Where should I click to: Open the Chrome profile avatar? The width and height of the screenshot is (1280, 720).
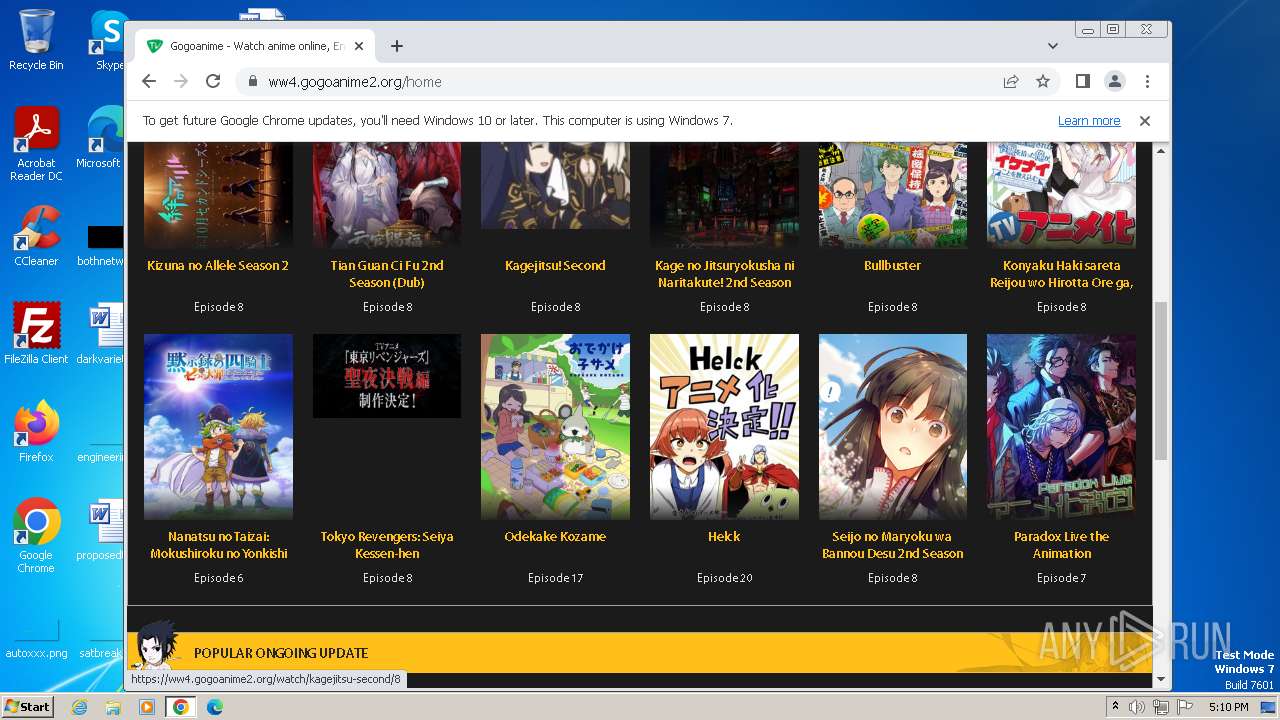pyautogui.click(x=1115, y=82)
